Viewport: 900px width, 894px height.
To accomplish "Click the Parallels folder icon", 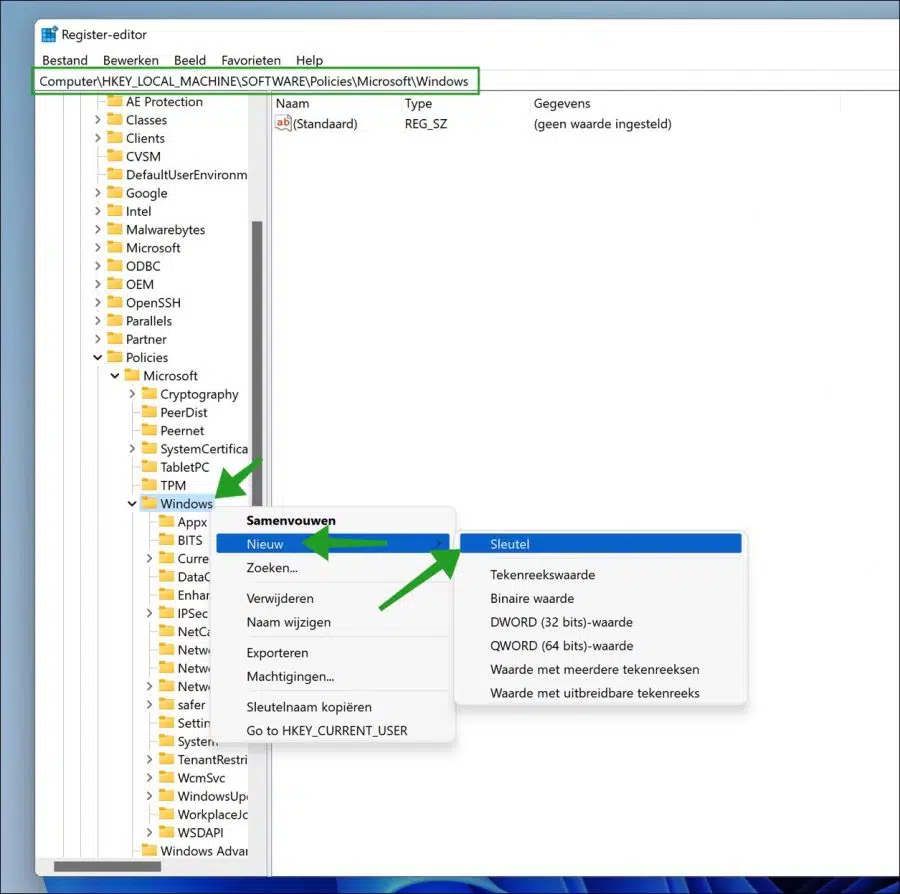I will [x=115, y=321].
